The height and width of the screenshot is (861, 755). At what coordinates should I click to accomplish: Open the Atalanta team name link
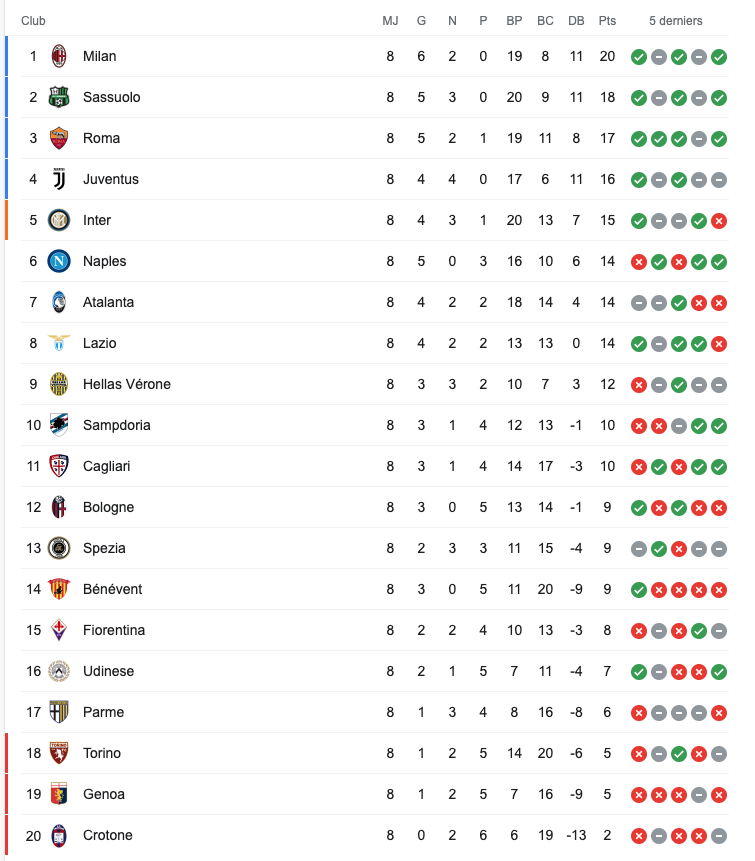108,302
